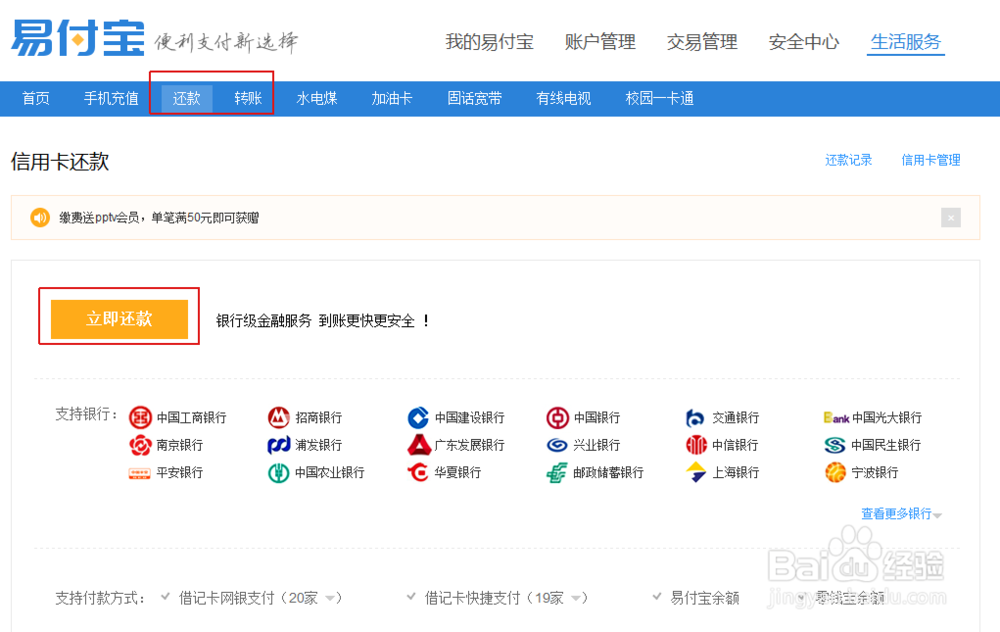Select the 转账 tab
The width and height of the screenshot is (1000, 632).
tap(248, 98)
